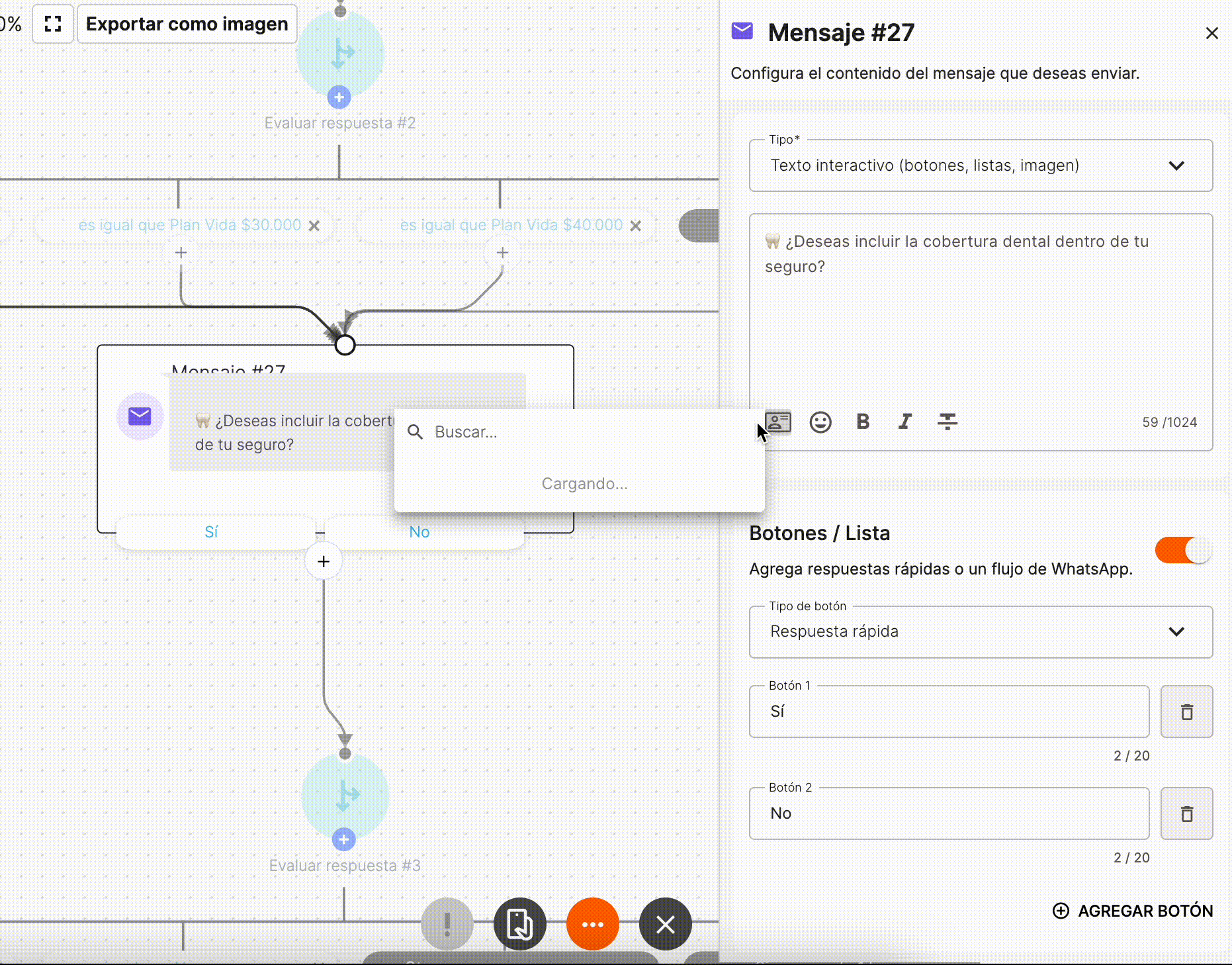Click the Buscar search field
The image size is (1232, 965).
pyautogui.click(x=589, y=432)
